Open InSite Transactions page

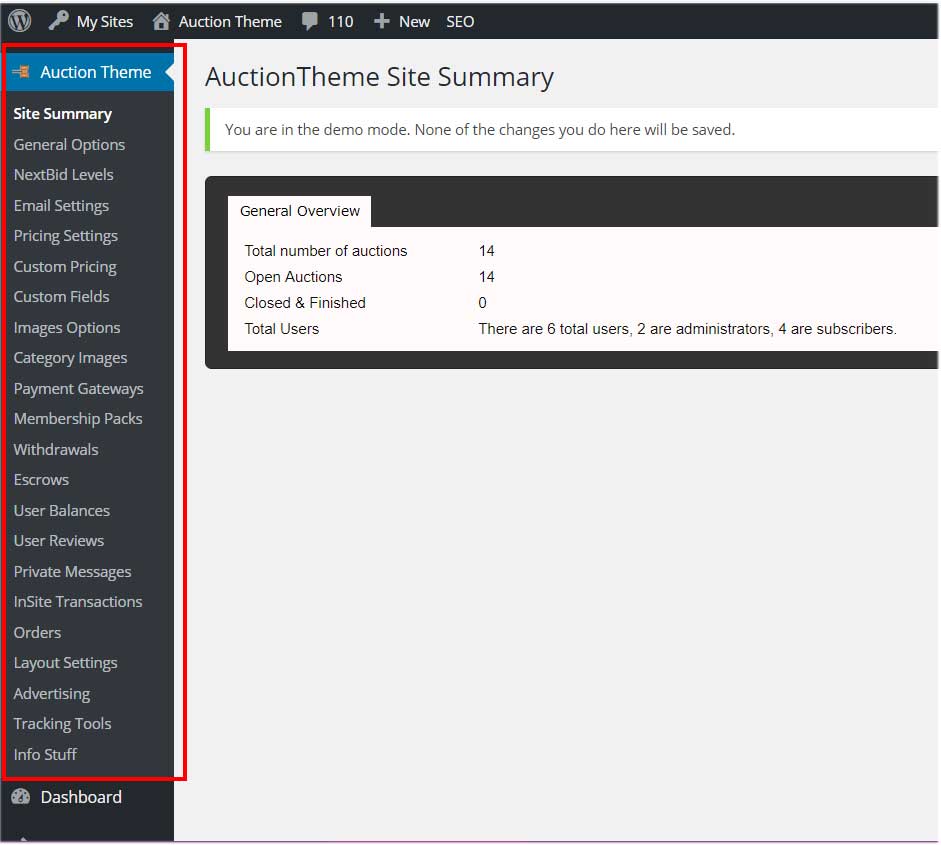tap(78, 601)
